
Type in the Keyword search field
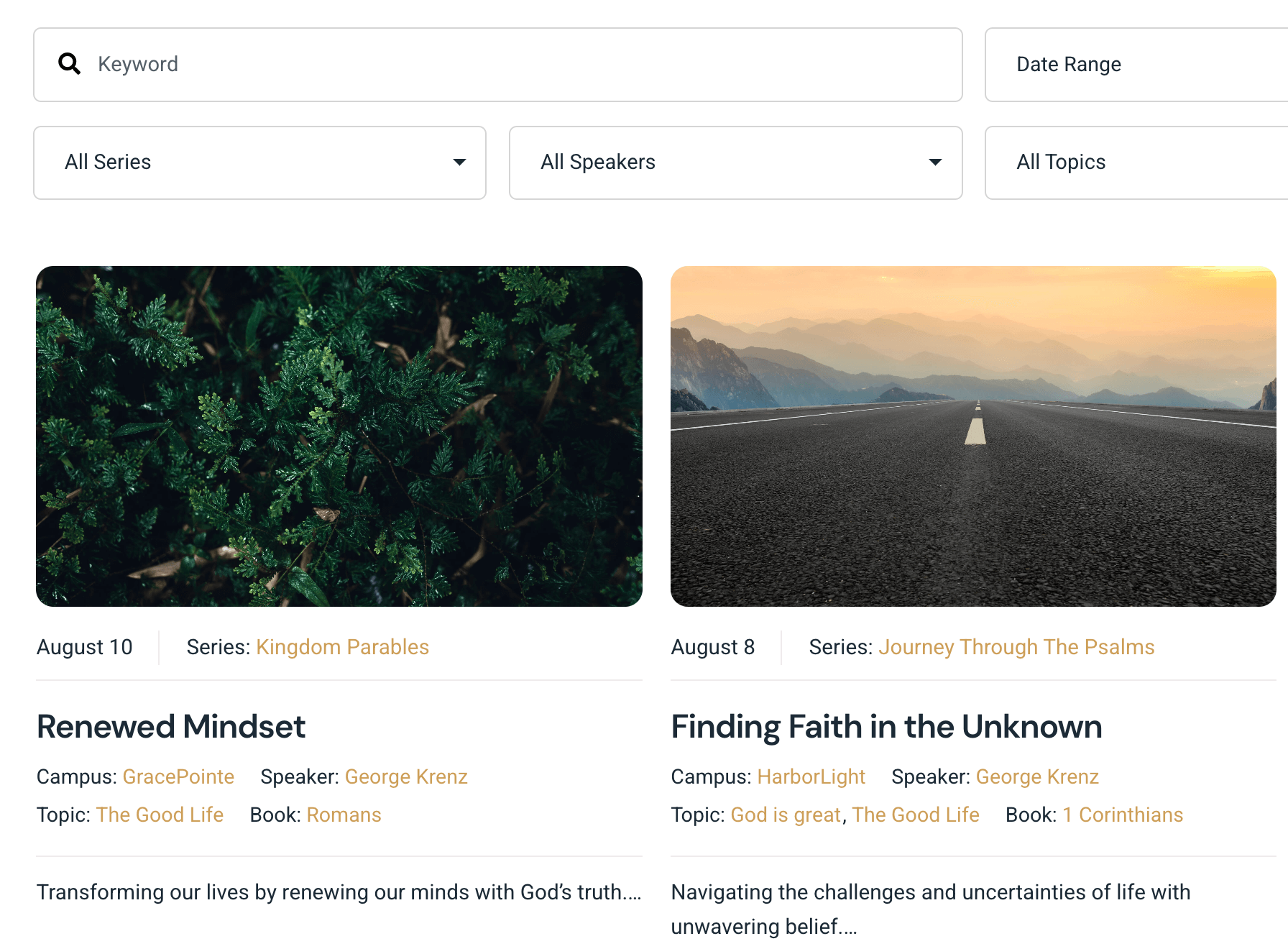(x=503, y=64)
